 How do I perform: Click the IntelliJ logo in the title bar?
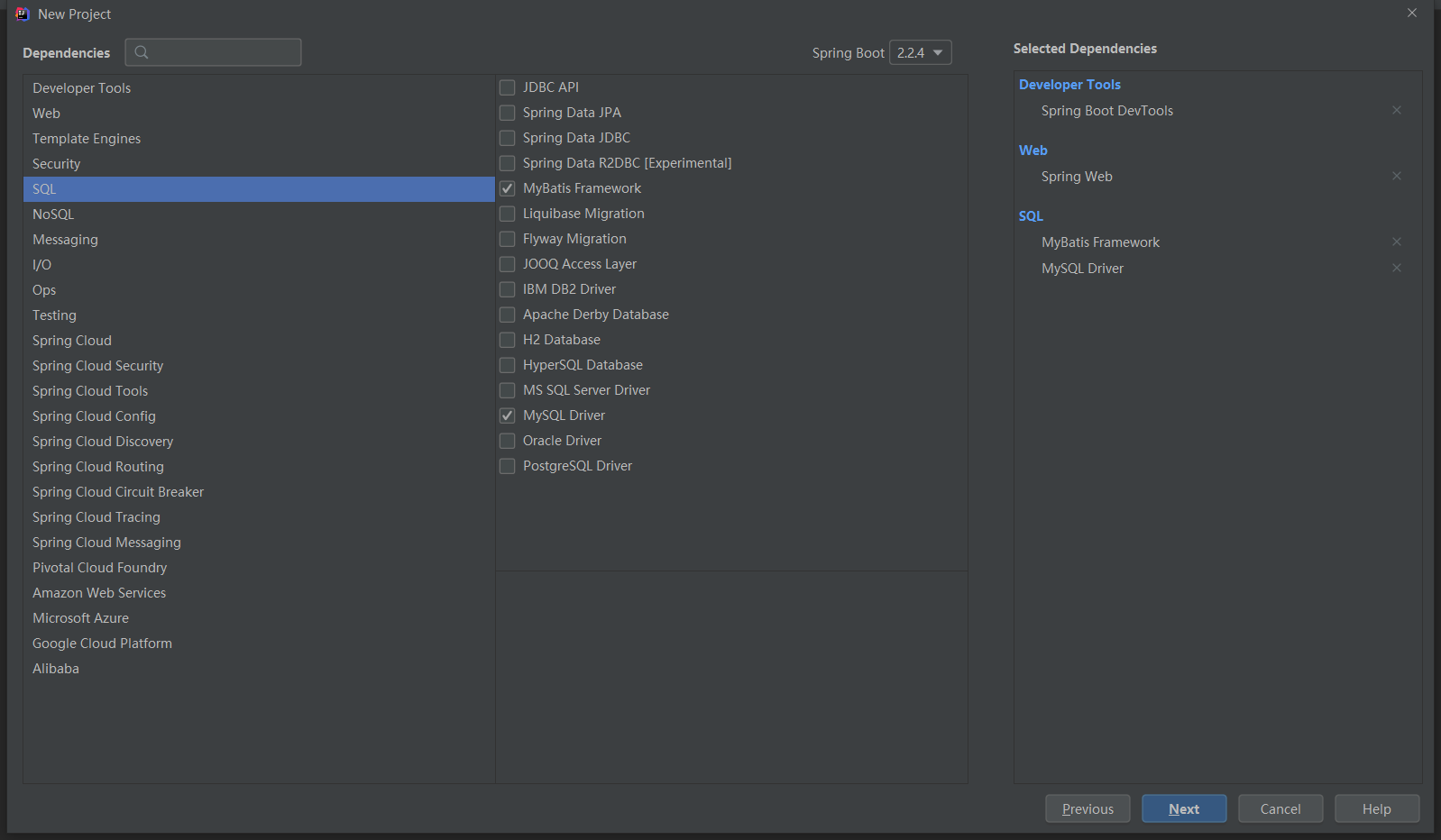23,14
